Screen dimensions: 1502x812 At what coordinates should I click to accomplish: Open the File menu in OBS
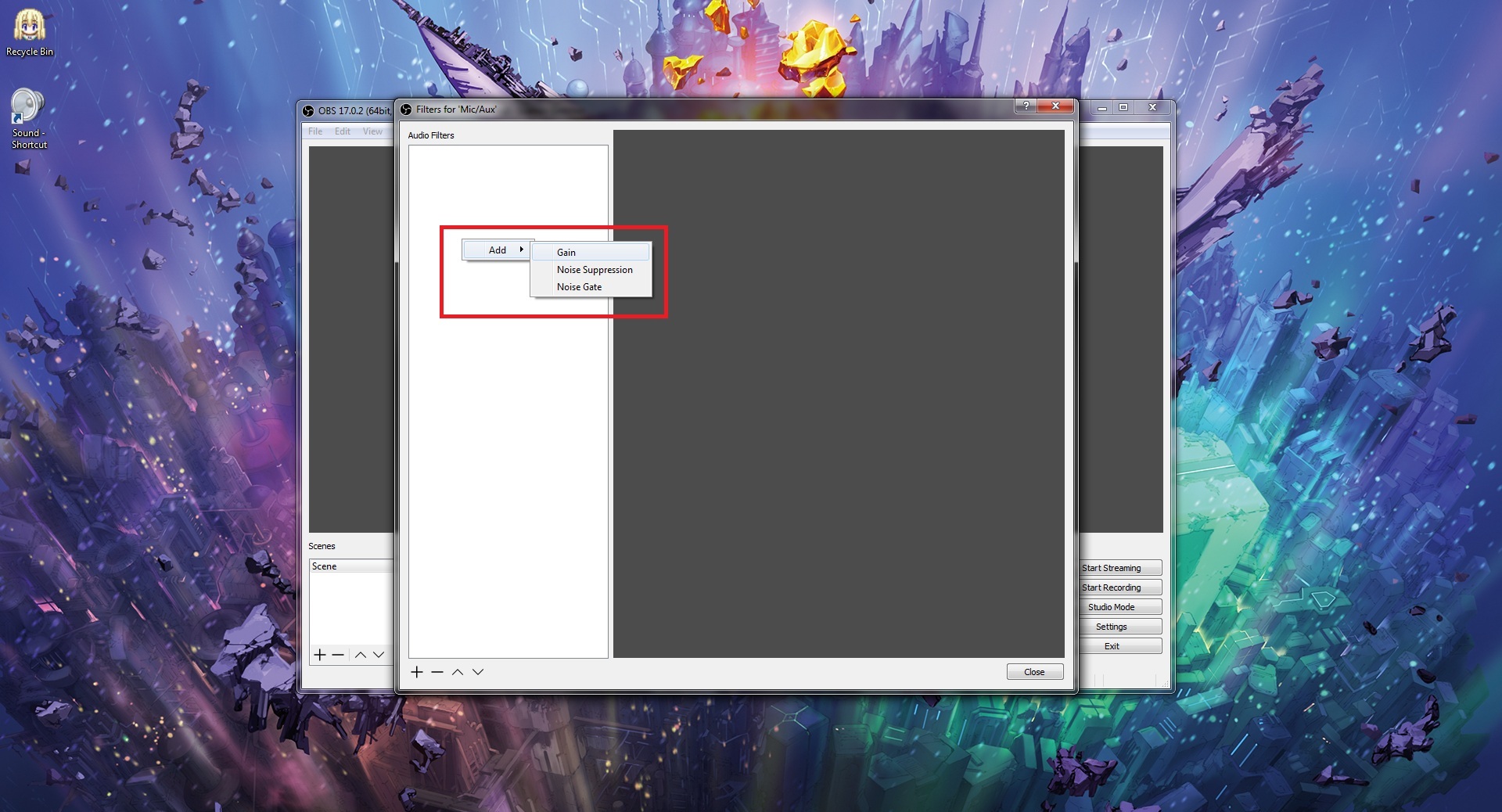[315, 131]
